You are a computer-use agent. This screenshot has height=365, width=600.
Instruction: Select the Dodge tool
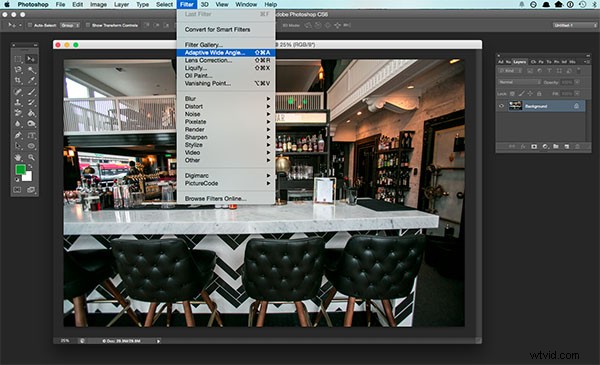[x=31, y=124]
